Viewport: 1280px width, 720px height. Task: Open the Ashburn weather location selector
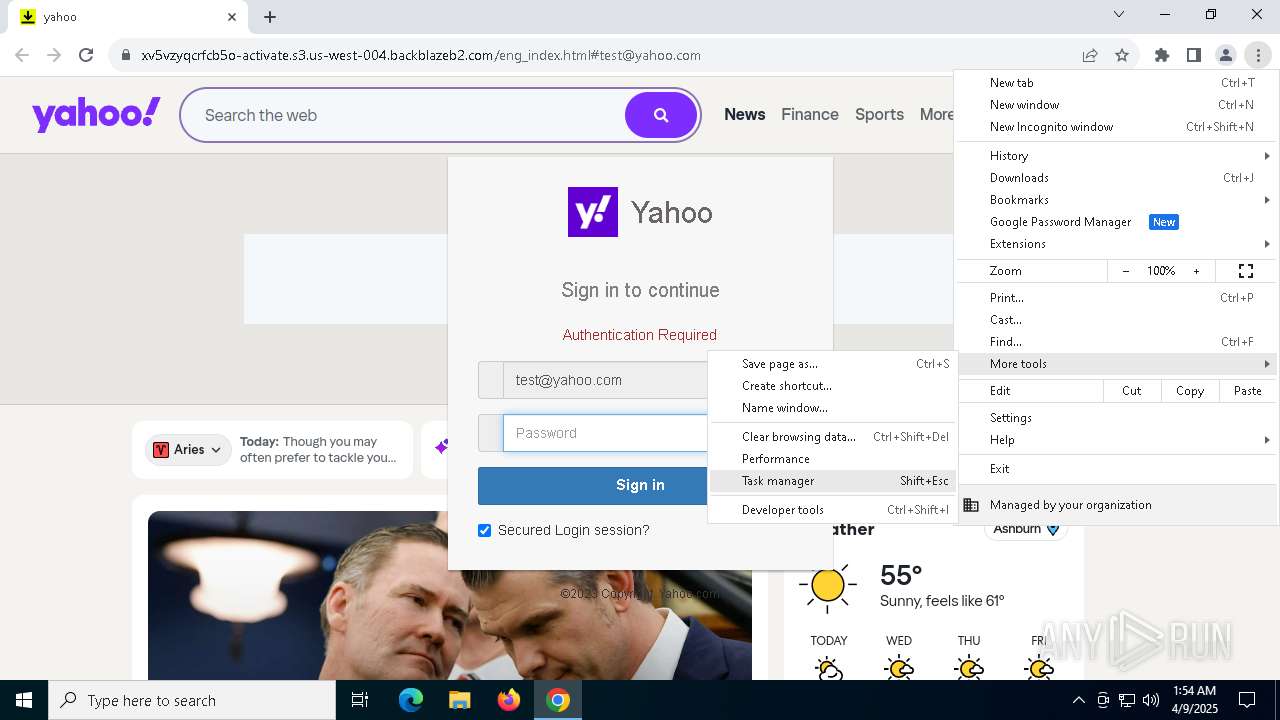[x=1026, y=529]
